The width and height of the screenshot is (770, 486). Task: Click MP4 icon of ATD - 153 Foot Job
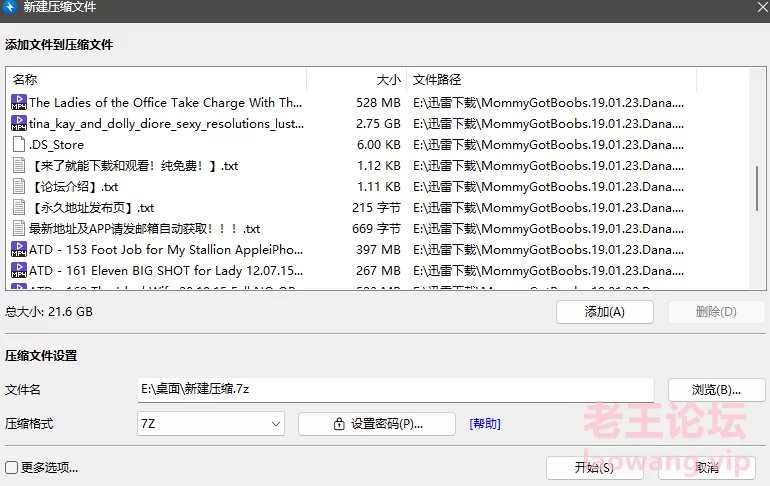19,249
